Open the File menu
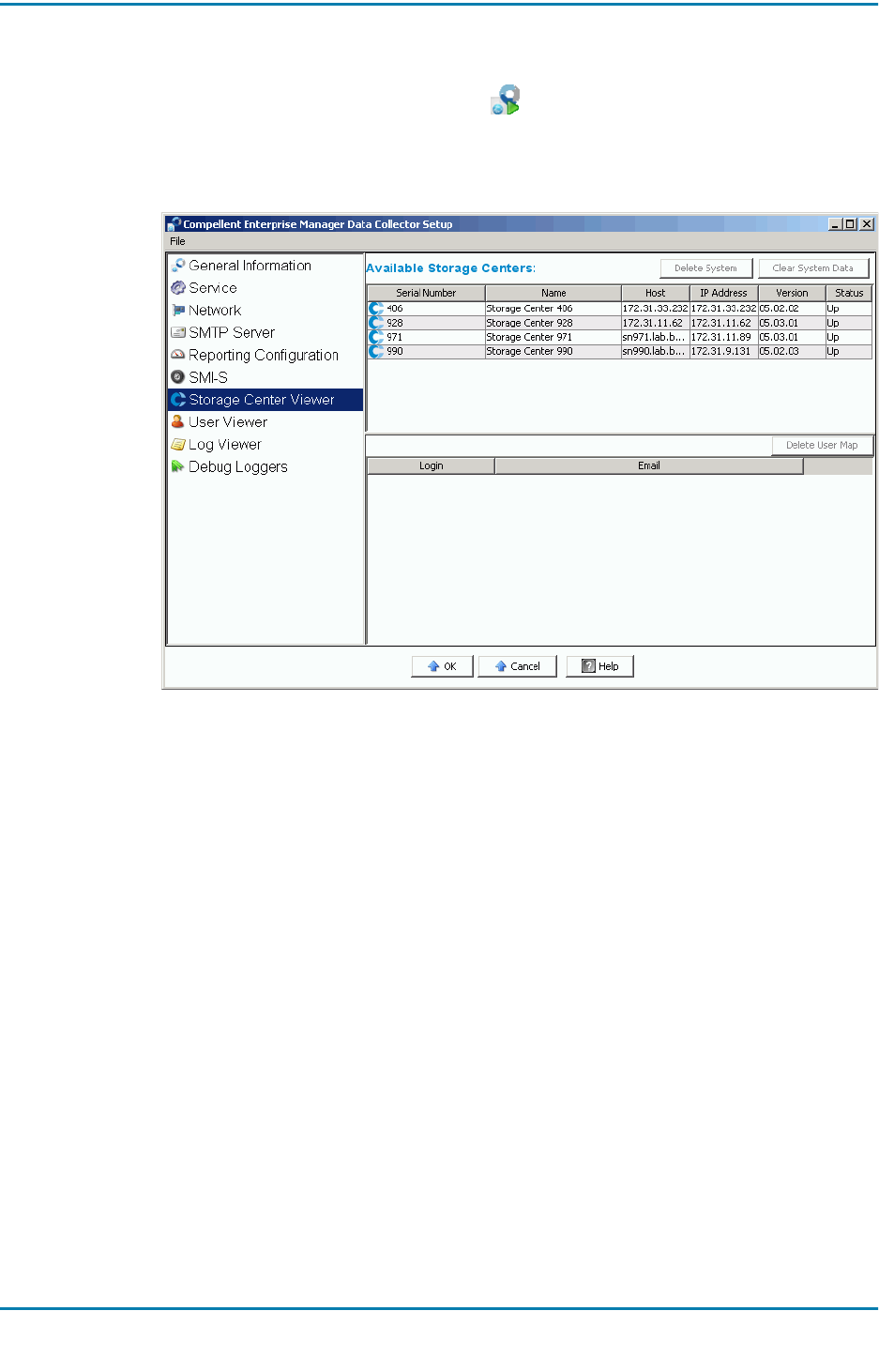Viewport: 879px width, 1372px height. (177, 241)
